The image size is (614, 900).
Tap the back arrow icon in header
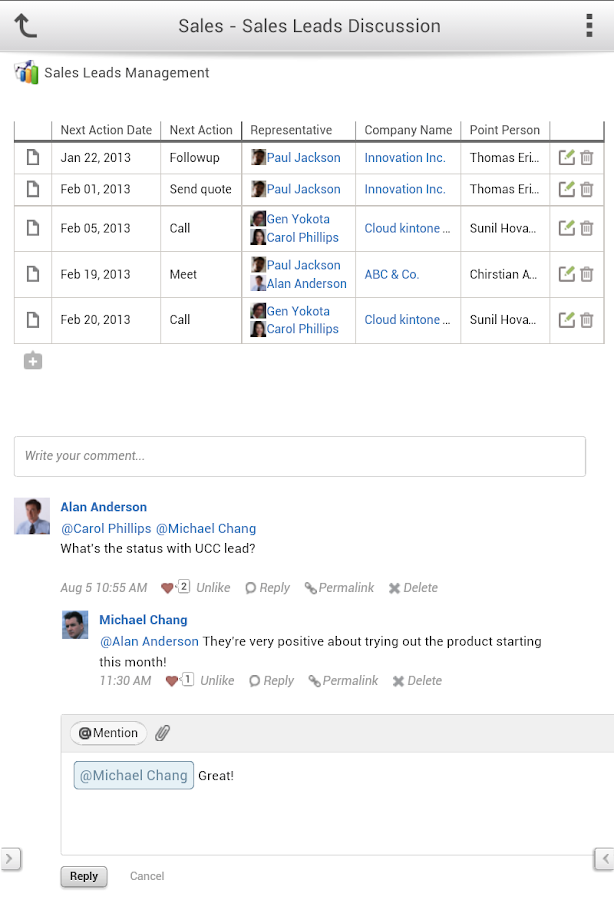coord(26,26)
